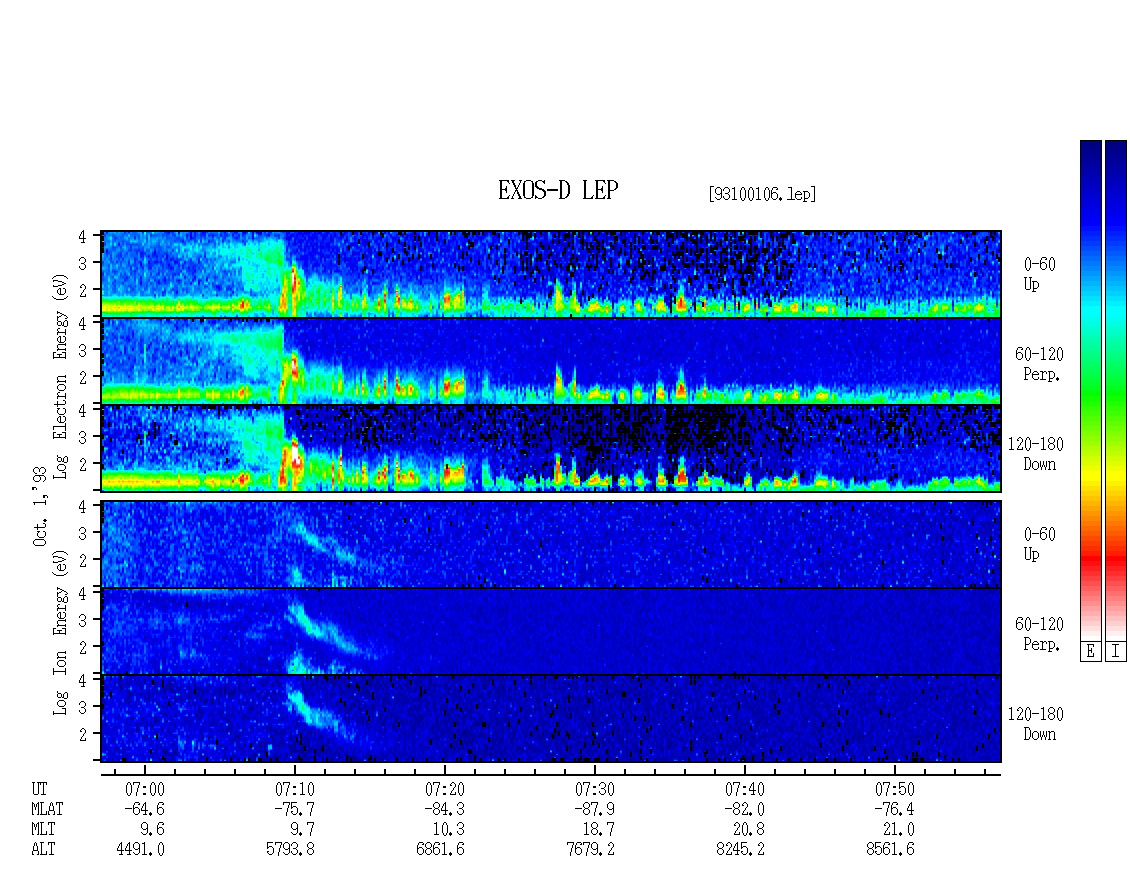Screen dimensions: 1130x875
Task: Click the altitude value 6861.6
Action: [440, 850]
